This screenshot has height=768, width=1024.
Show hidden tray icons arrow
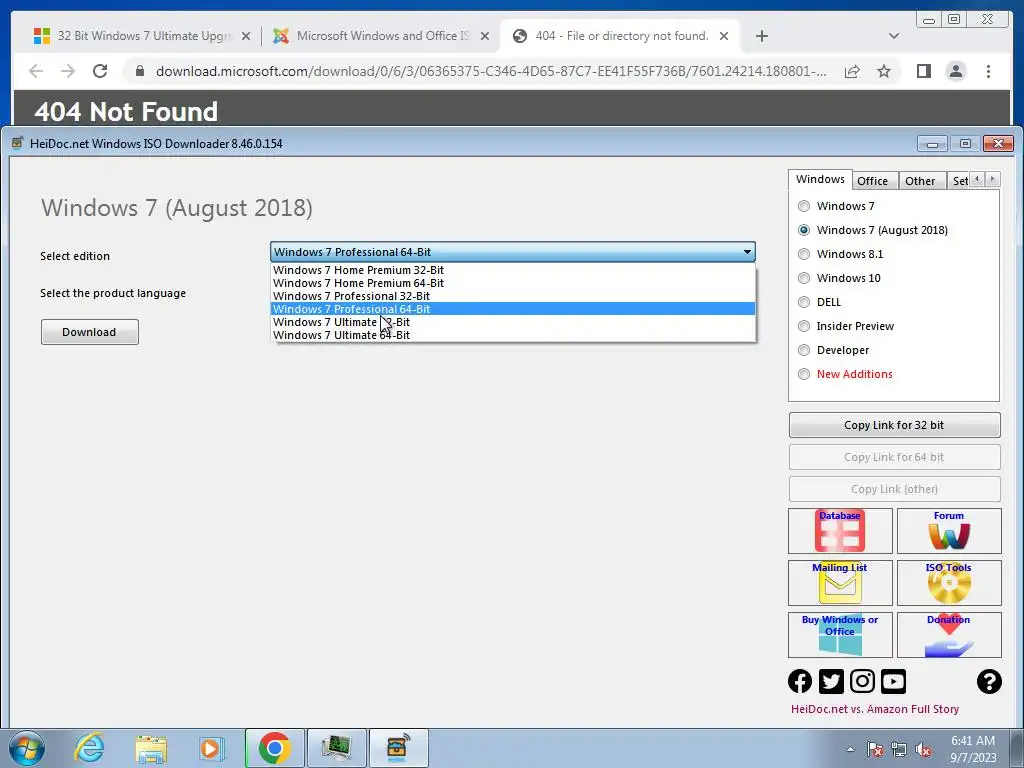click(x=850, y=749)
